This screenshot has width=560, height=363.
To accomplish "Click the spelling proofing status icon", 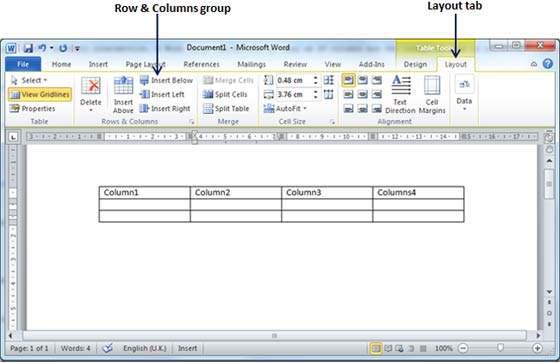I will click(107, 348).
